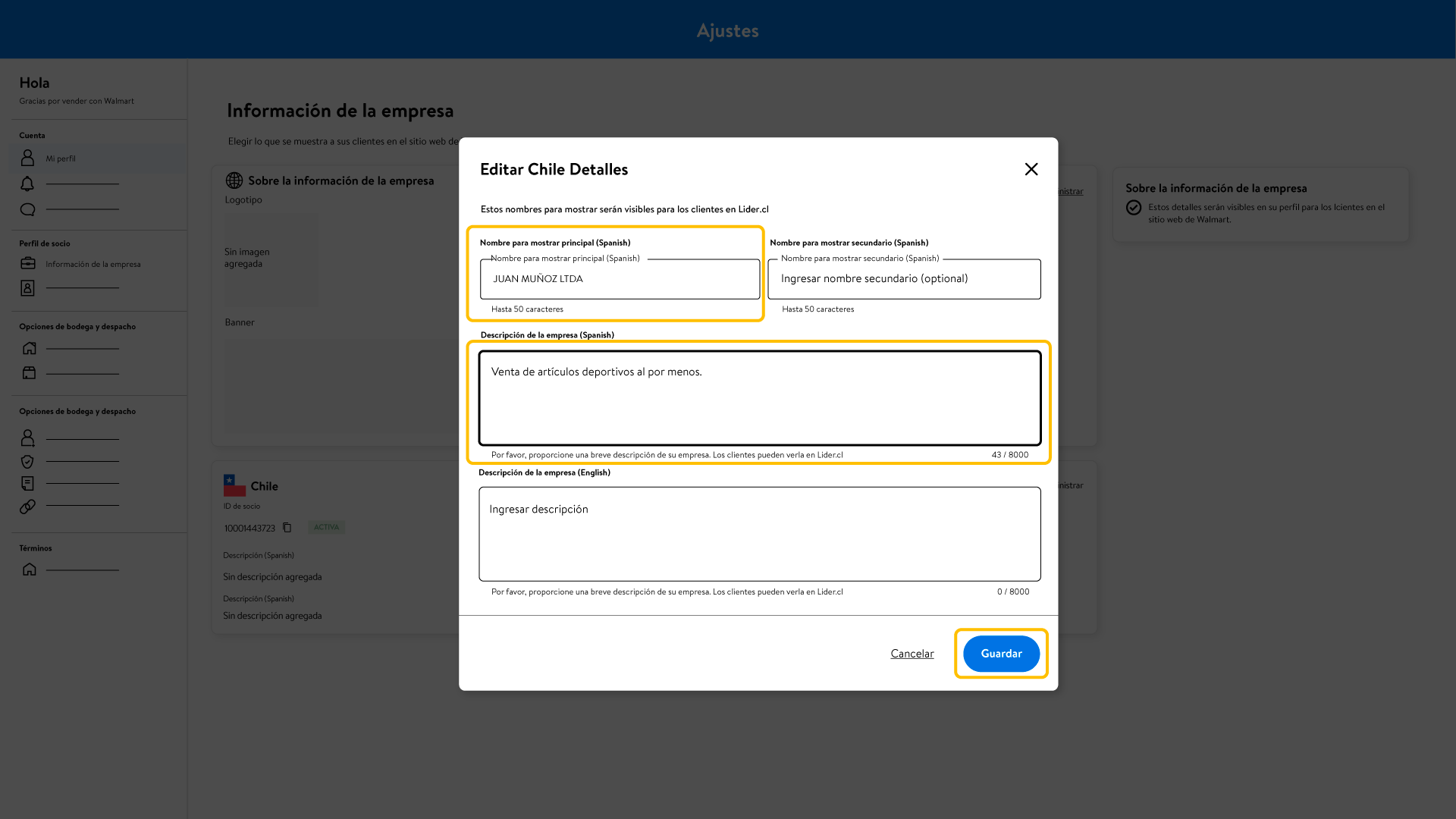Close the Editar Chile Detalles dialog

[1031, 169]
